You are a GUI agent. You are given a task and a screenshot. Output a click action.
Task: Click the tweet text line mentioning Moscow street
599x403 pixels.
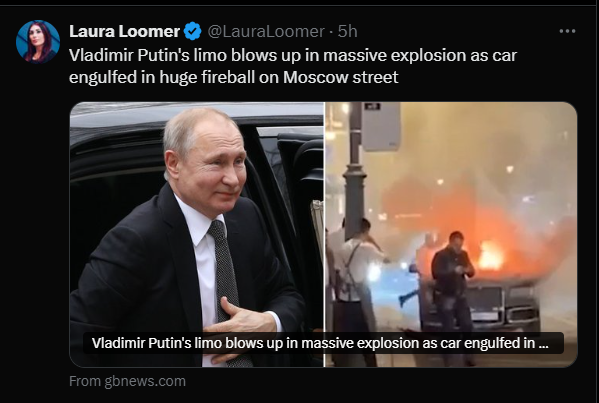[234, 77]
